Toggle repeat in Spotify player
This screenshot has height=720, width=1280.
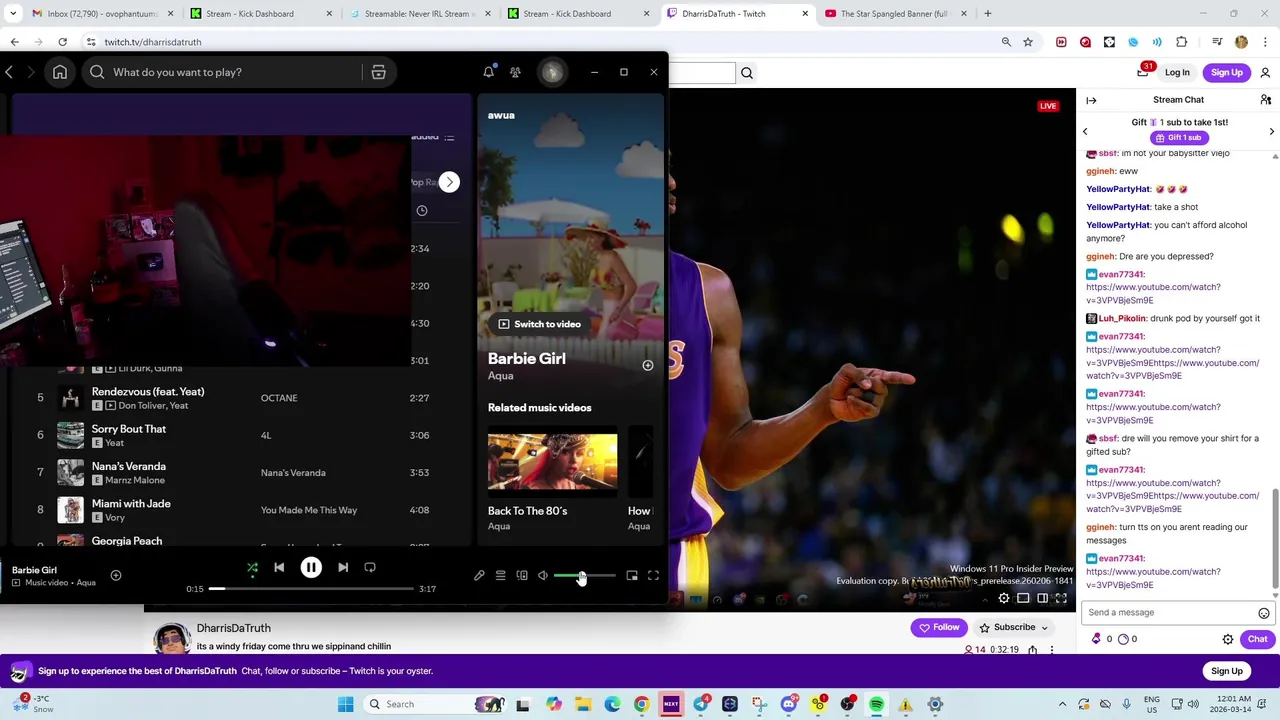pos(370,567)
